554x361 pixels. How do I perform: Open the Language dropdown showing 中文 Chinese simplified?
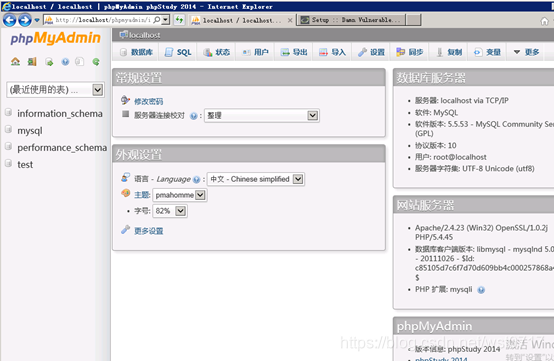click(256, 179)
